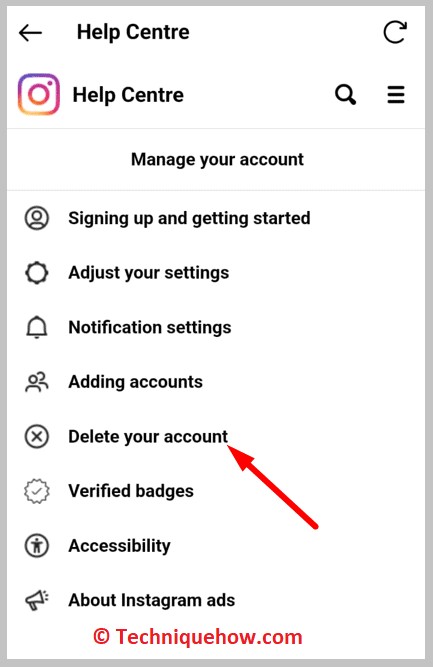Select Notification settings
This screenshot has width=433, height=667.
click(150, 327)
